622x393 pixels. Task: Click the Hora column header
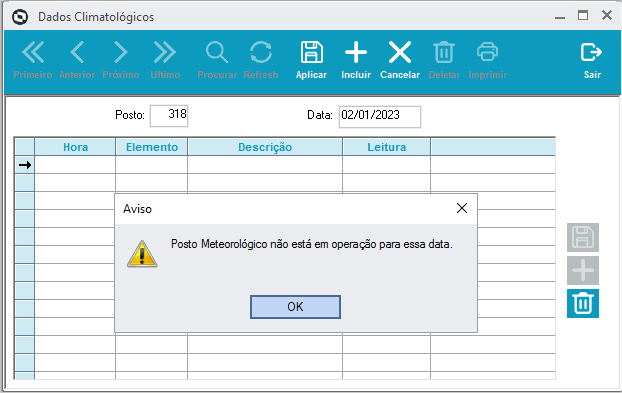(75, 147)
